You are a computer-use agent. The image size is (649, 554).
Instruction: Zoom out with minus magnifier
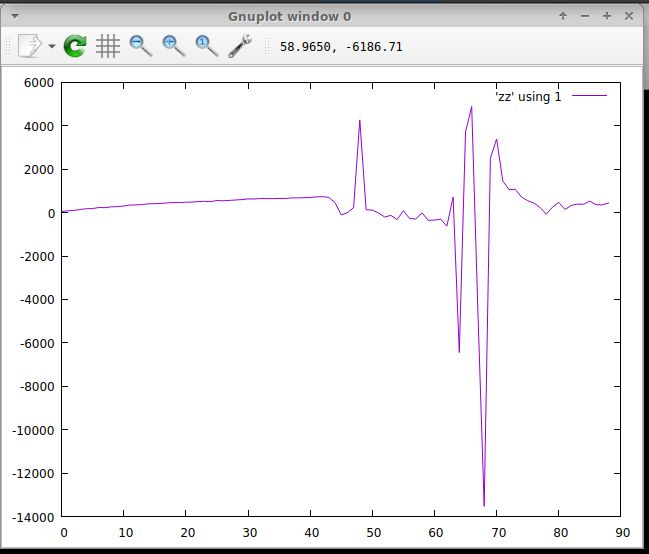pos(141,46)
